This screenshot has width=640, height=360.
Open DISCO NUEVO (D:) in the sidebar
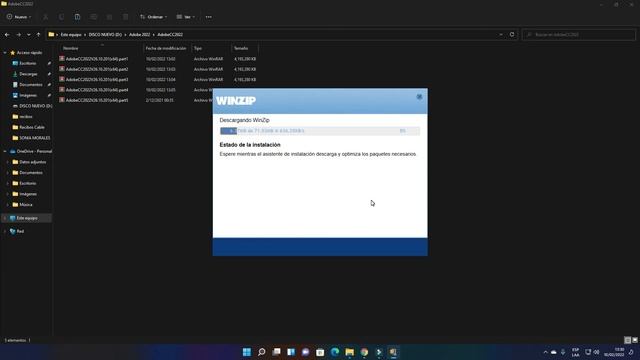coord(35,106)
